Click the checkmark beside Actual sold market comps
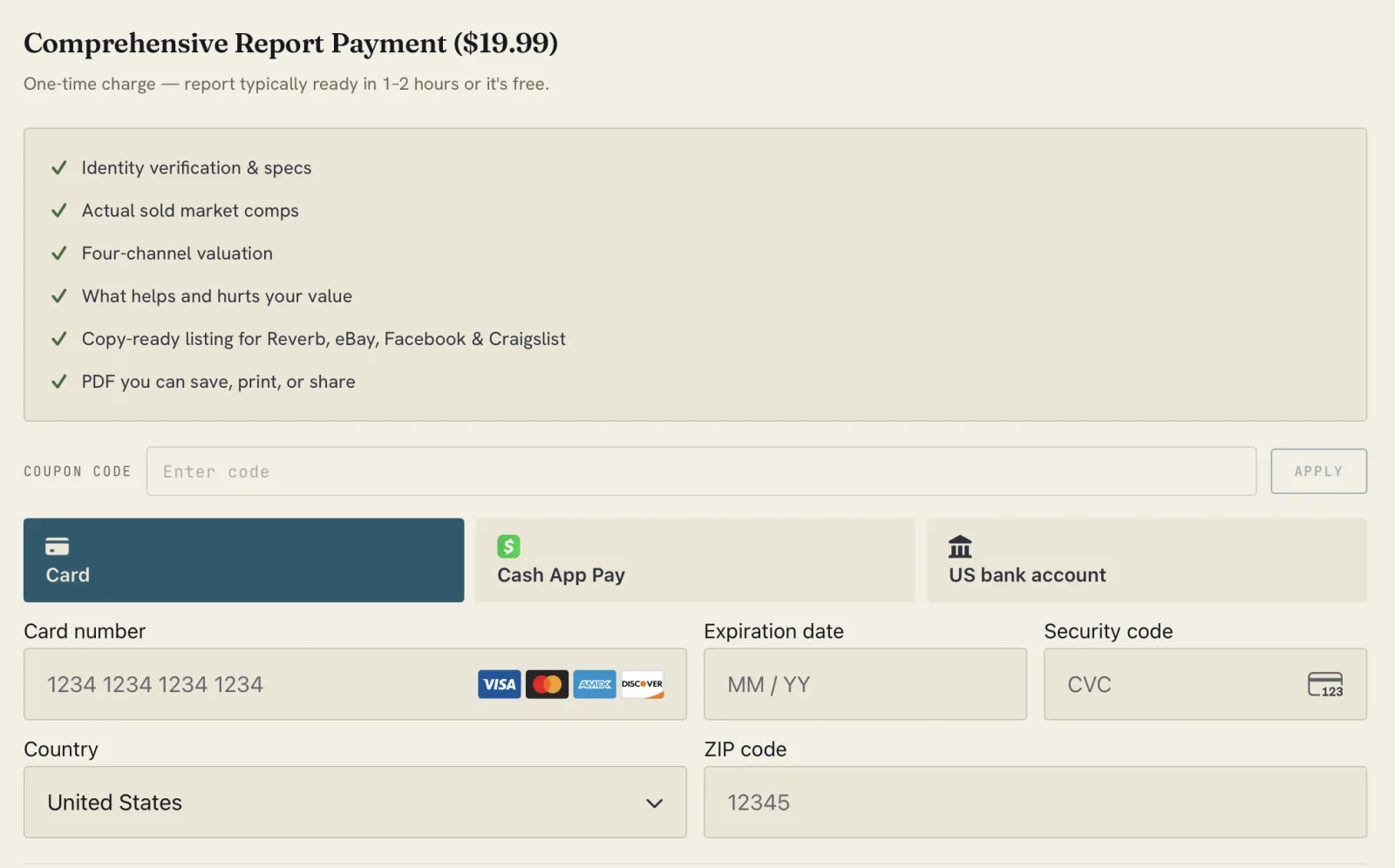 click(59, 210)
